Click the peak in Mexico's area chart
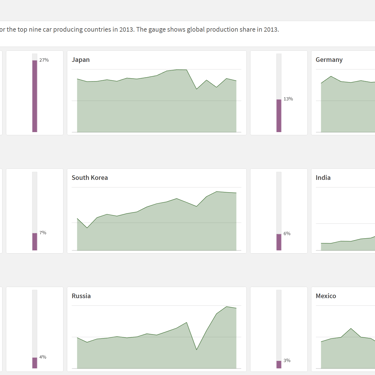375x375 pixels. [351, 329]
